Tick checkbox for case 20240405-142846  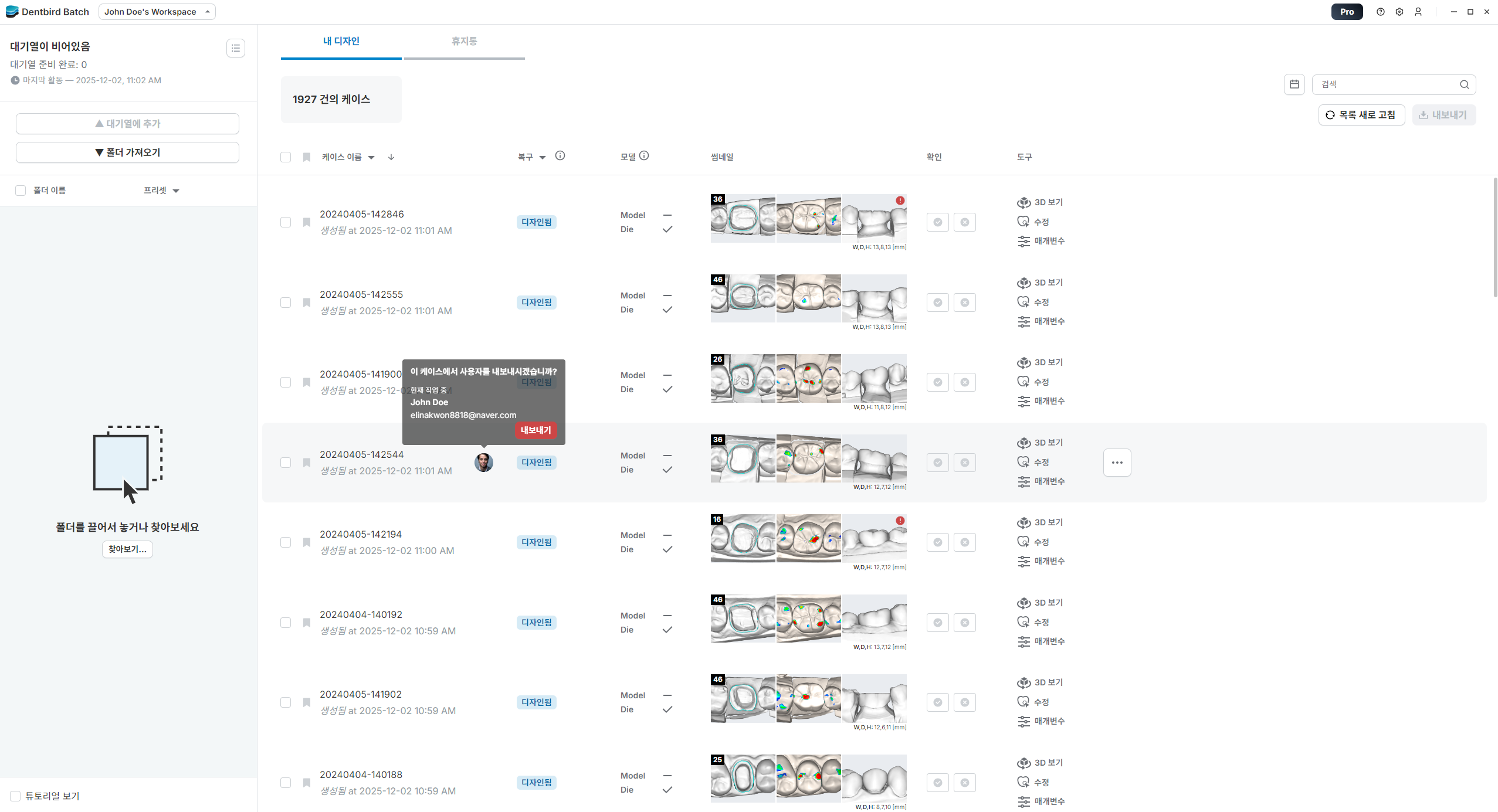point(286,222)
